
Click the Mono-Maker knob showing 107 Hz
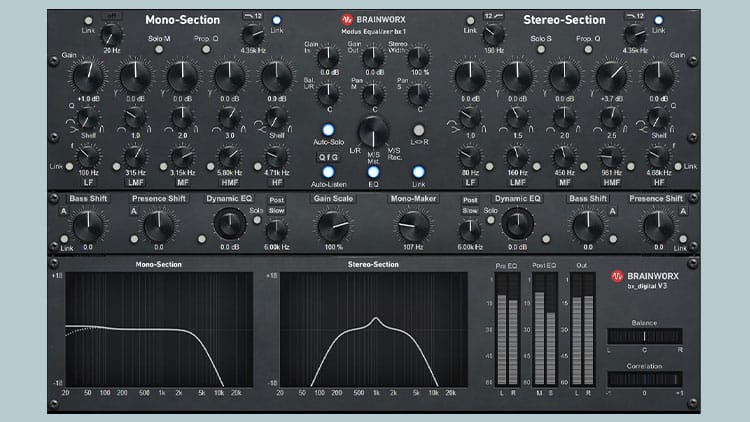[413, 226]
